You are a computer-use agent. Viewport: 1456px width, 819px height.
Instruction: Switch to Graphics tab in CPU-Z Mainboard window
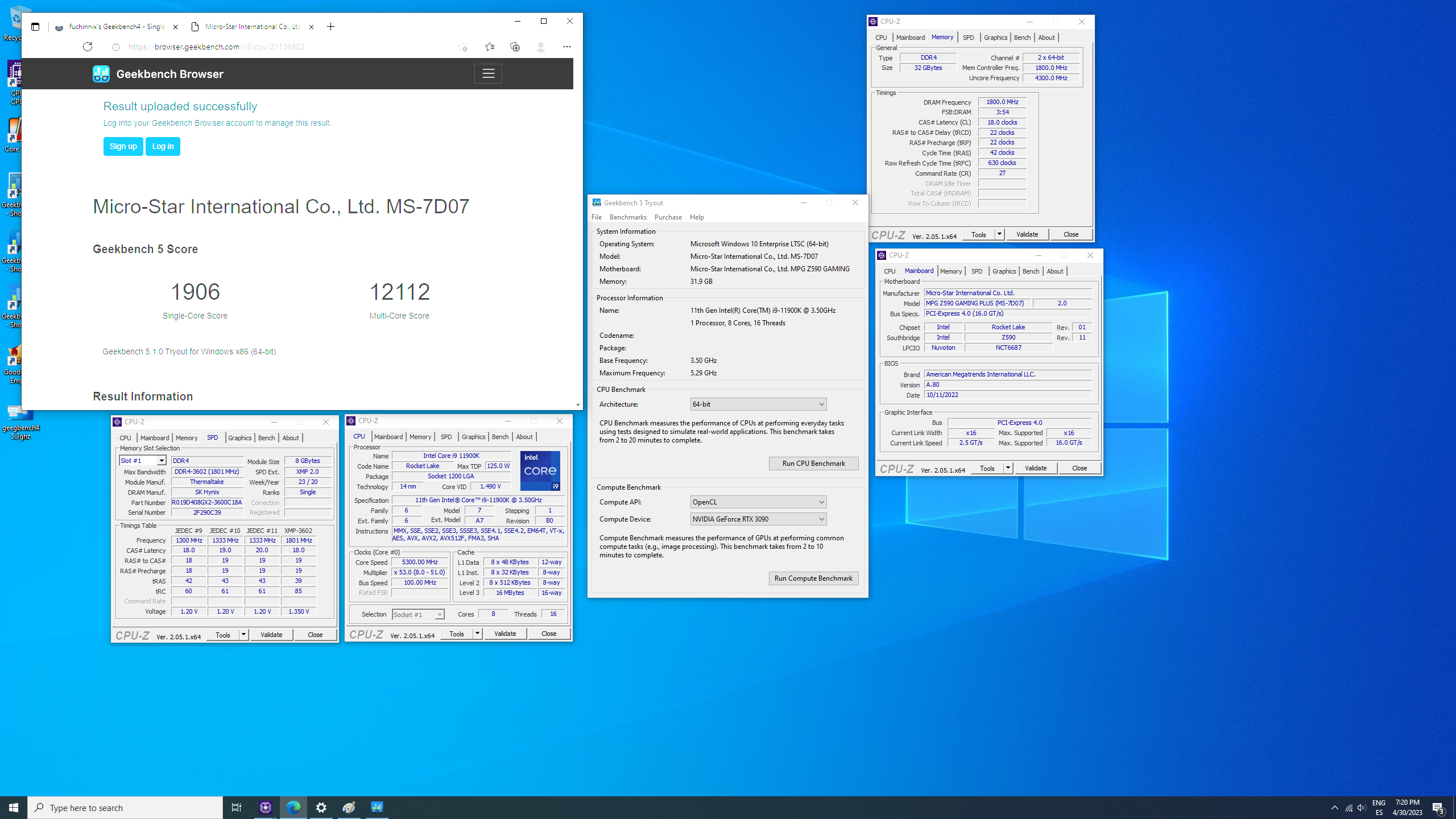(1004, 271)
